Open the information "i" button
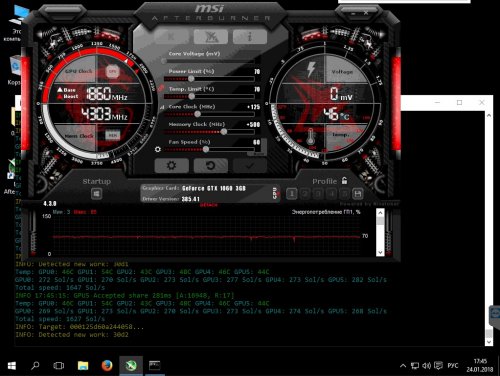The height and width of the screenshot is (376, 500). [250, 36]
